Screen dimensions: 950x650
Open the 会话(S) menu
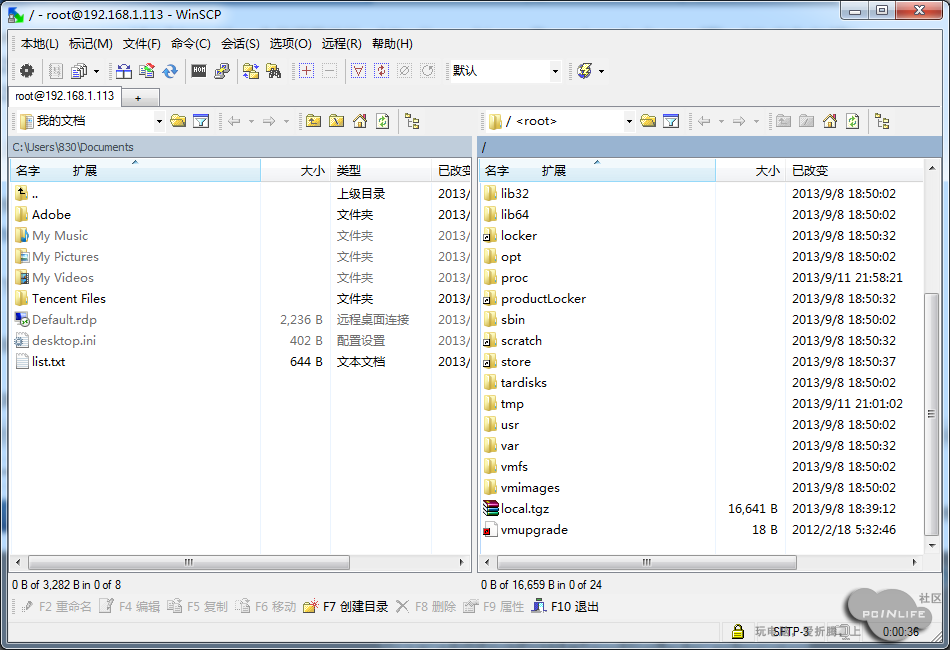pos(241,44)
